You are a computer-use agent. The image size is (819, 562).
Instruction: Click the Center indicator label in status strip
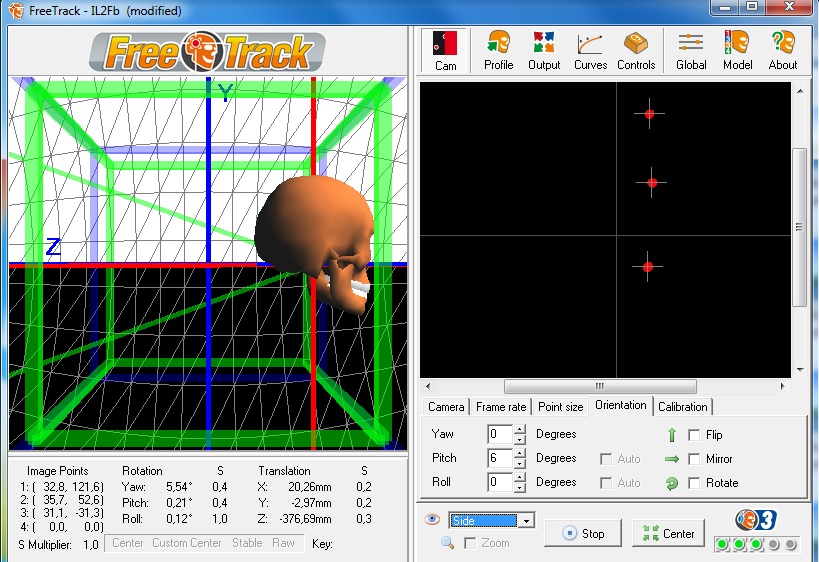pos(127,543)
